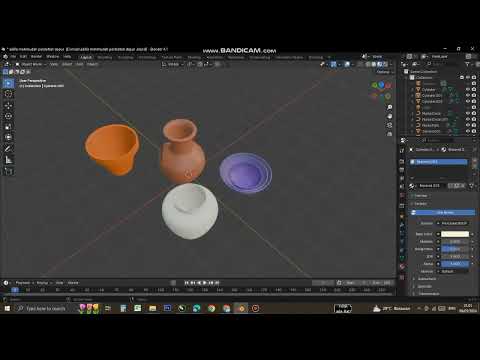Click the pan hand viewport icon
The width and height of the screenshot is (480, 360).
[389, 116]
